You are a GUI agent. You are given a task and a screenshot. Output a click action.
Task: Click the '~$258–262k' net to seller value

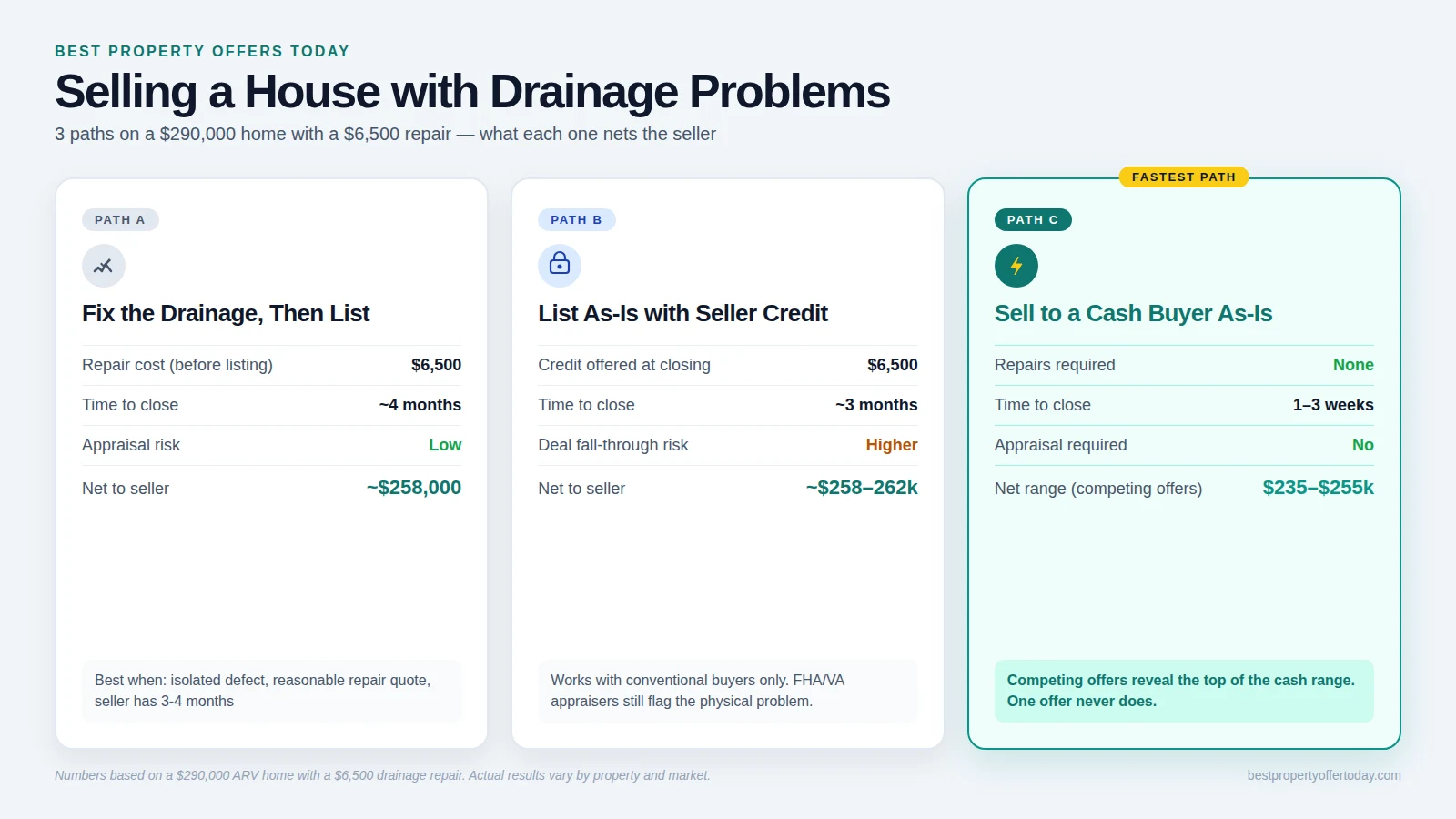tap(862, 488)
